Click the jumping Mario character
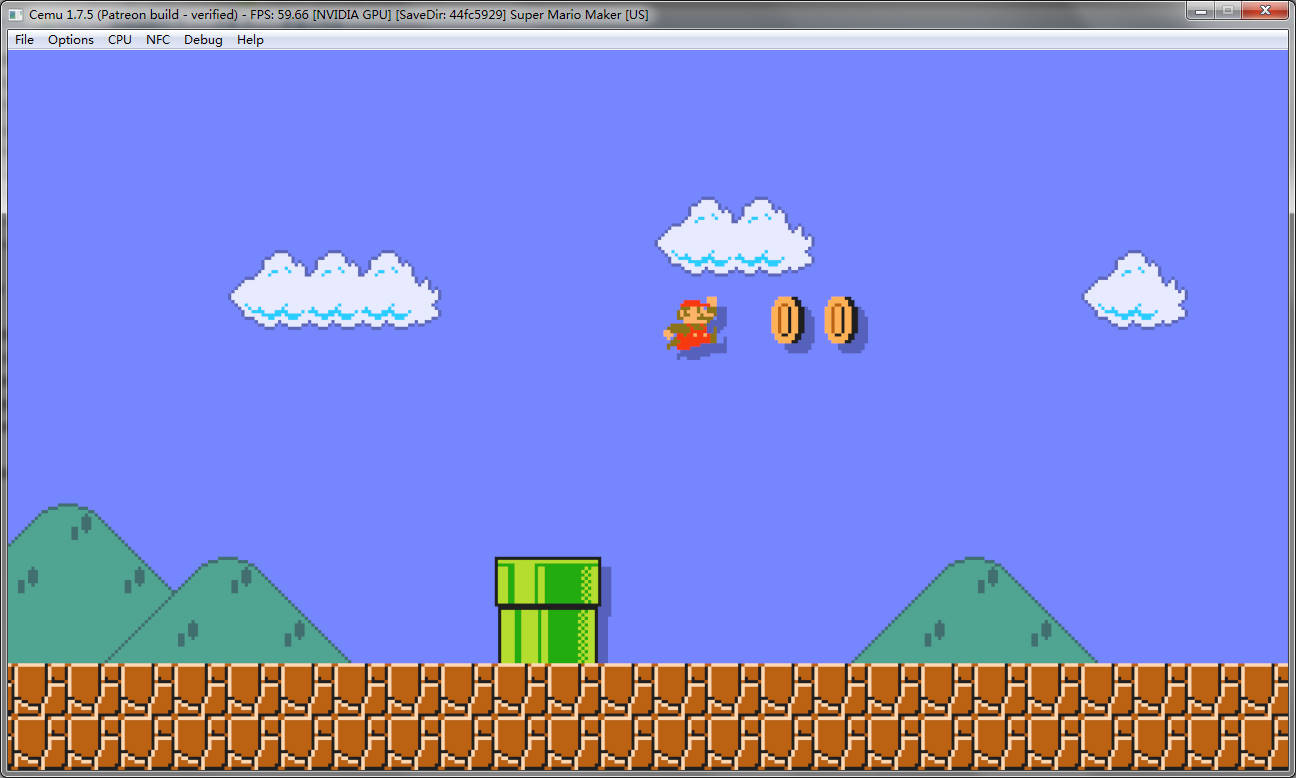This screenshot has width=1296, height=778. (x=692, y=323)
